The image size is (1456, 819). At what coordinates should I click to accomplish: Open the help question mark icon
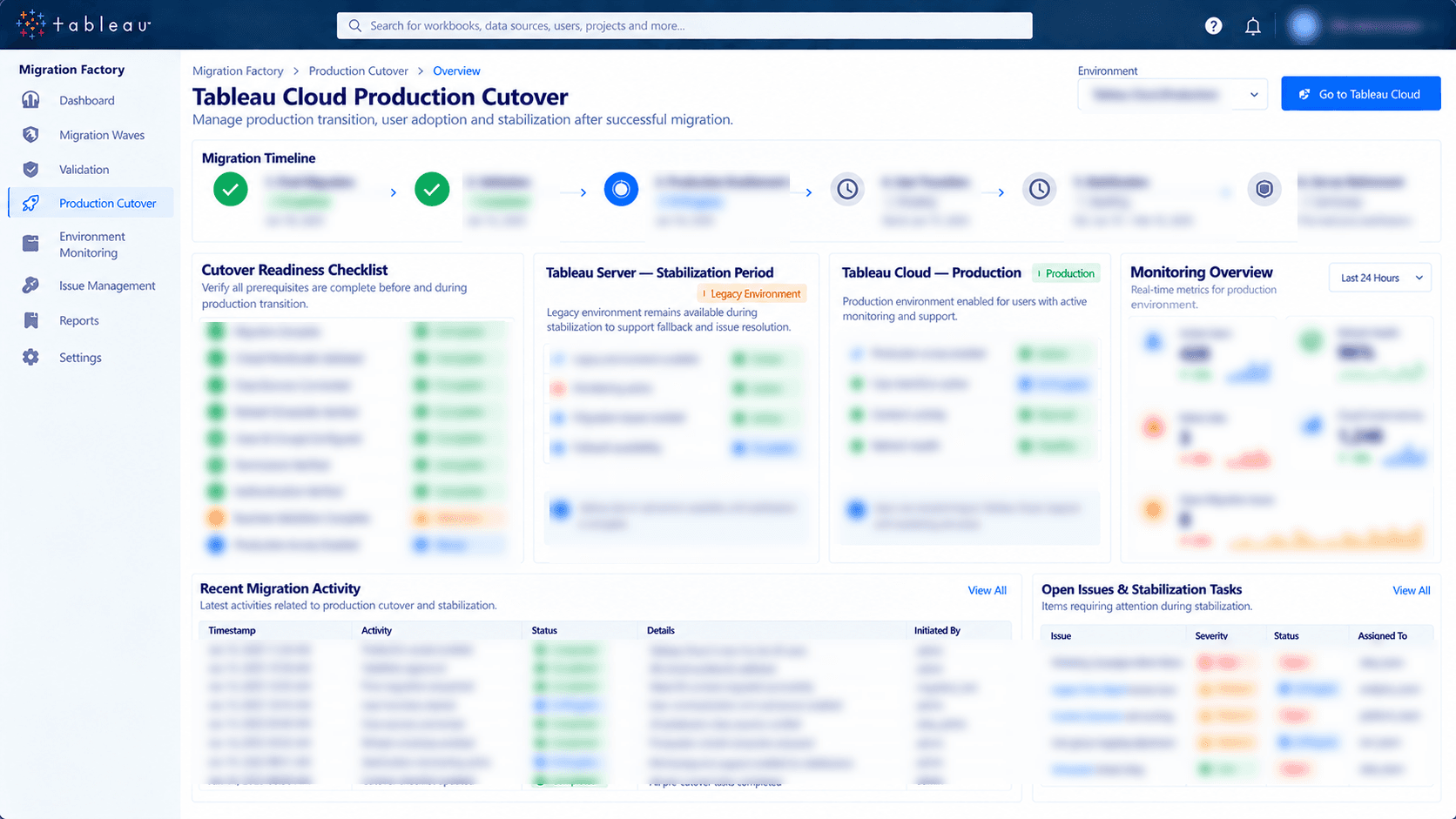[1213, 26]
